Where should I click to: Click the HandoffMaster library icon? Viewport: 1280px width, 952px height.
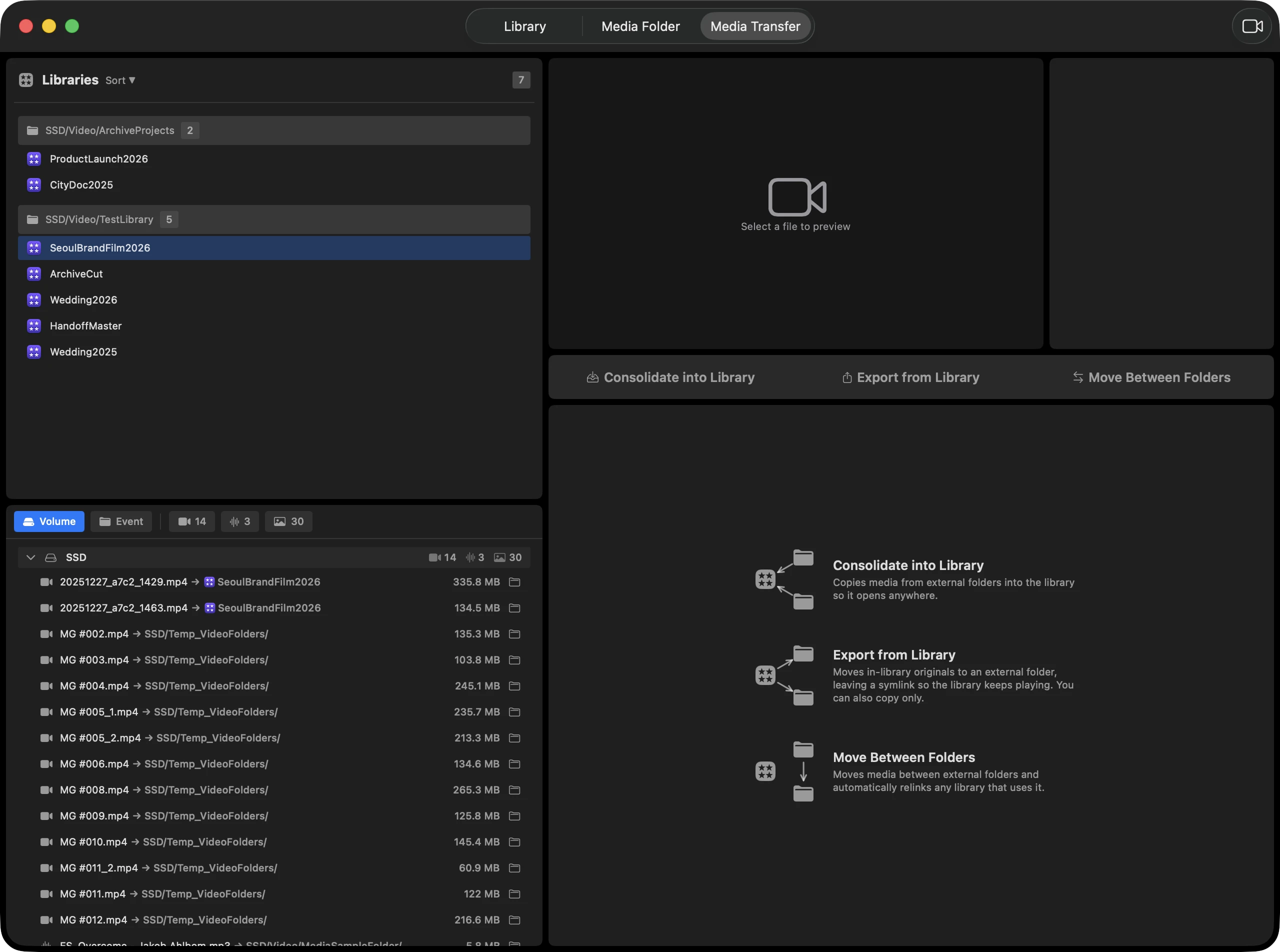(34, 326)
